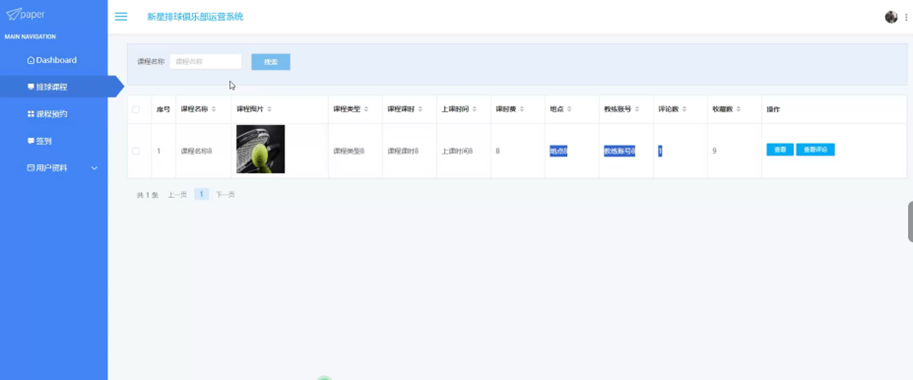Go to 下一页 next page
This screenshot has width=913, height=380.
point(225,195)
